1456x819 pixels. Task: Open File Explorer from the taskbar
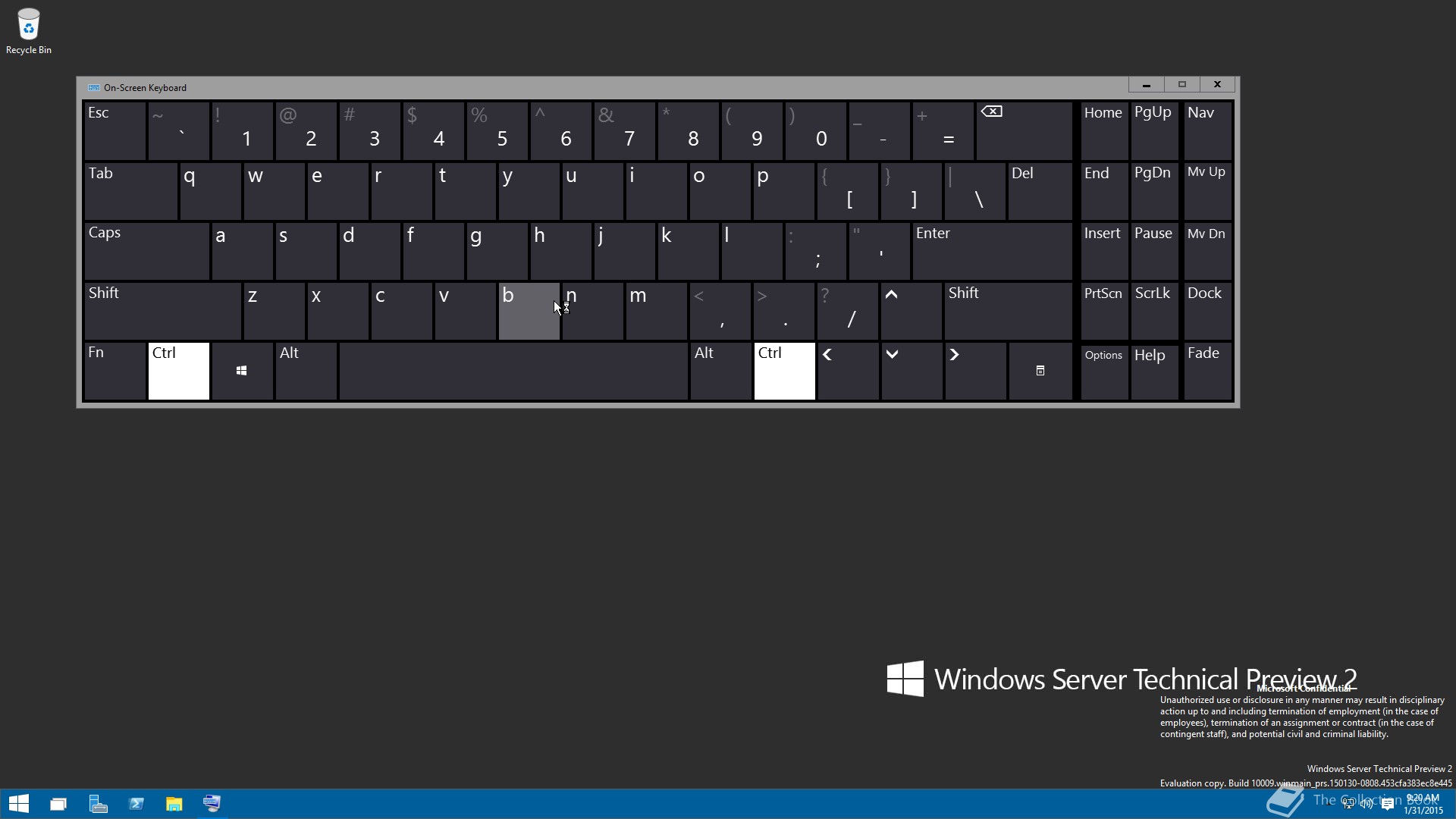(174, 804)
